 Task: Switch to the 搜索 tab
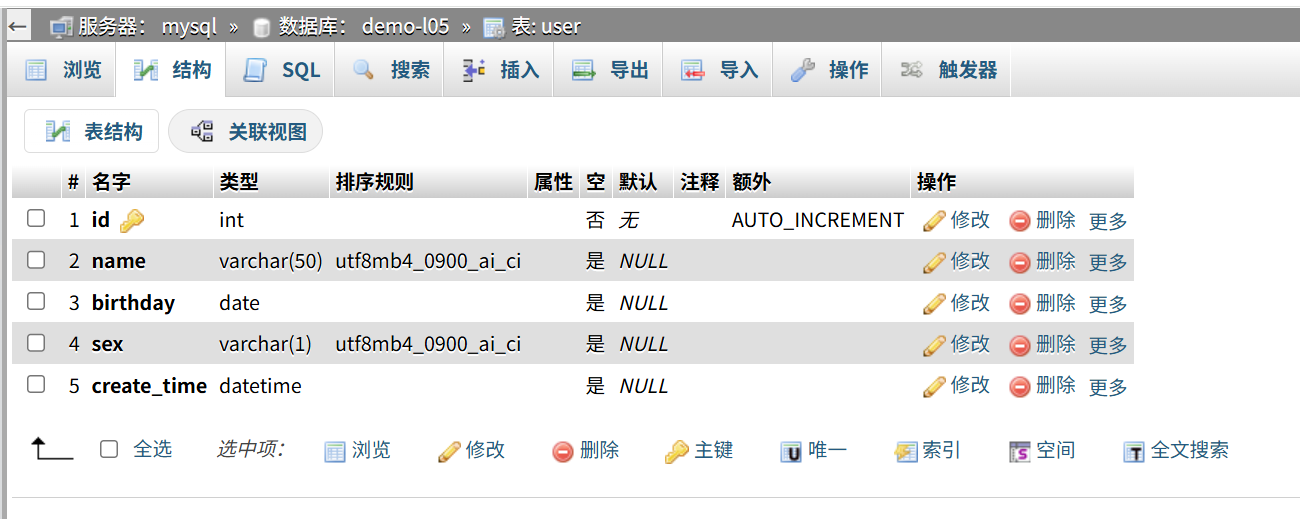390,70
